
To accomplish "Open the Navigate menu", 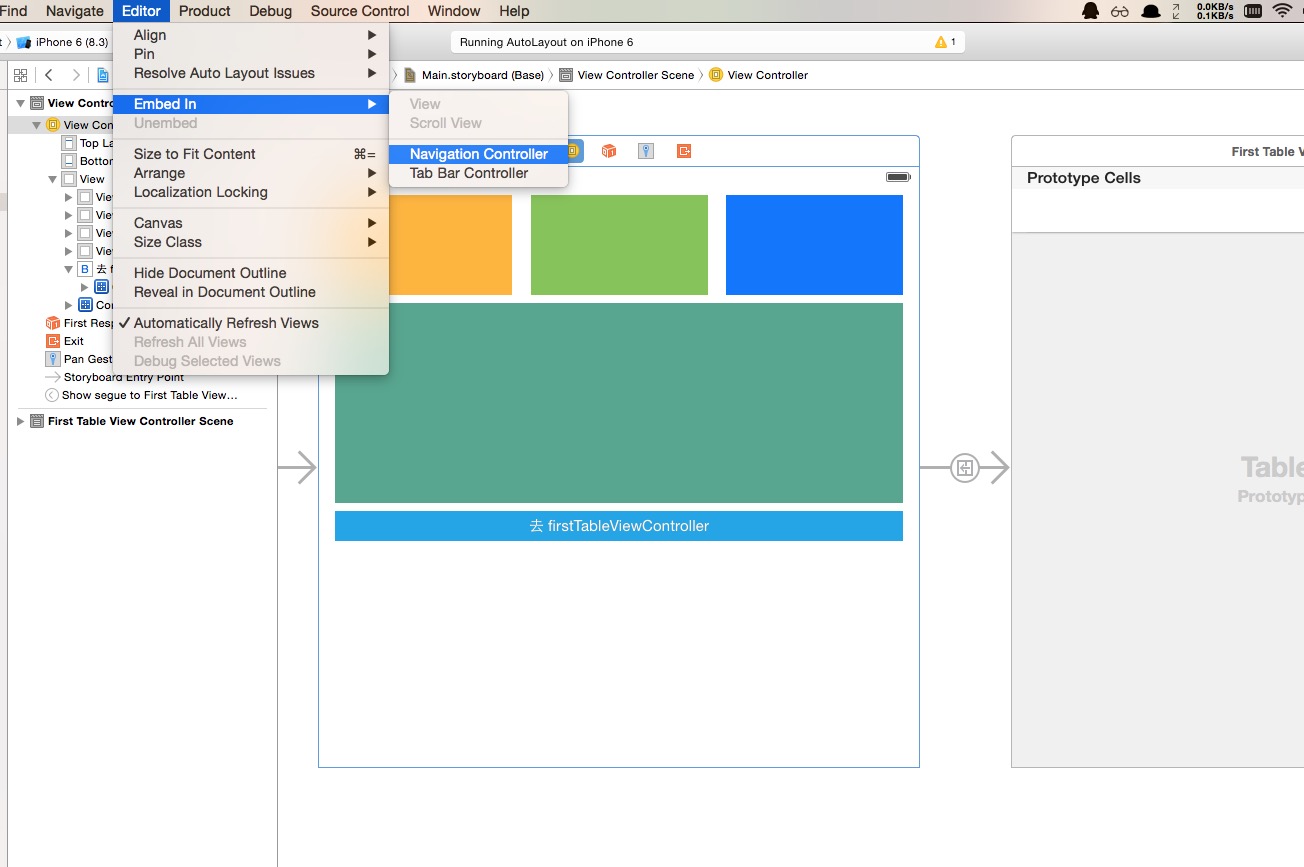I will pos(74,11).
